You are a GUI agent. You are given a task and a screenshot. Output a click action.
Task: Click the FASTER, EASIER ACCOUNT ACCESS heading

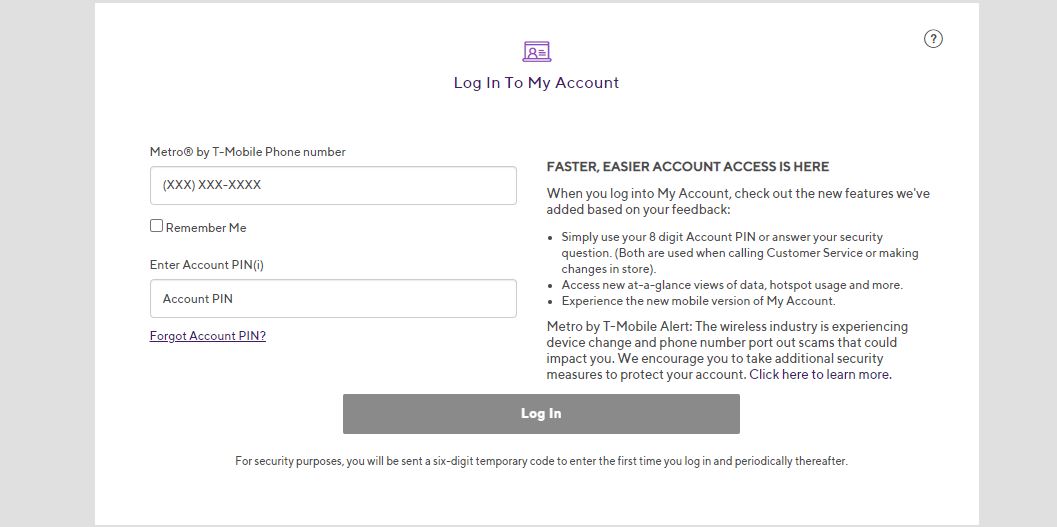click(688, 166)
